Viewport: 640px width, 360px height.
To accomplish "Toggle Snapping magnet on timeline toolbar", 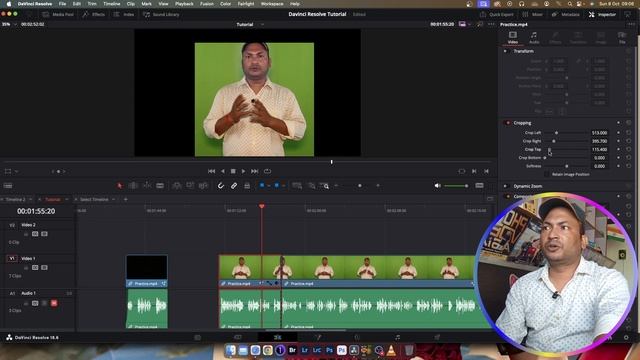I will click(x=220, y=186).
